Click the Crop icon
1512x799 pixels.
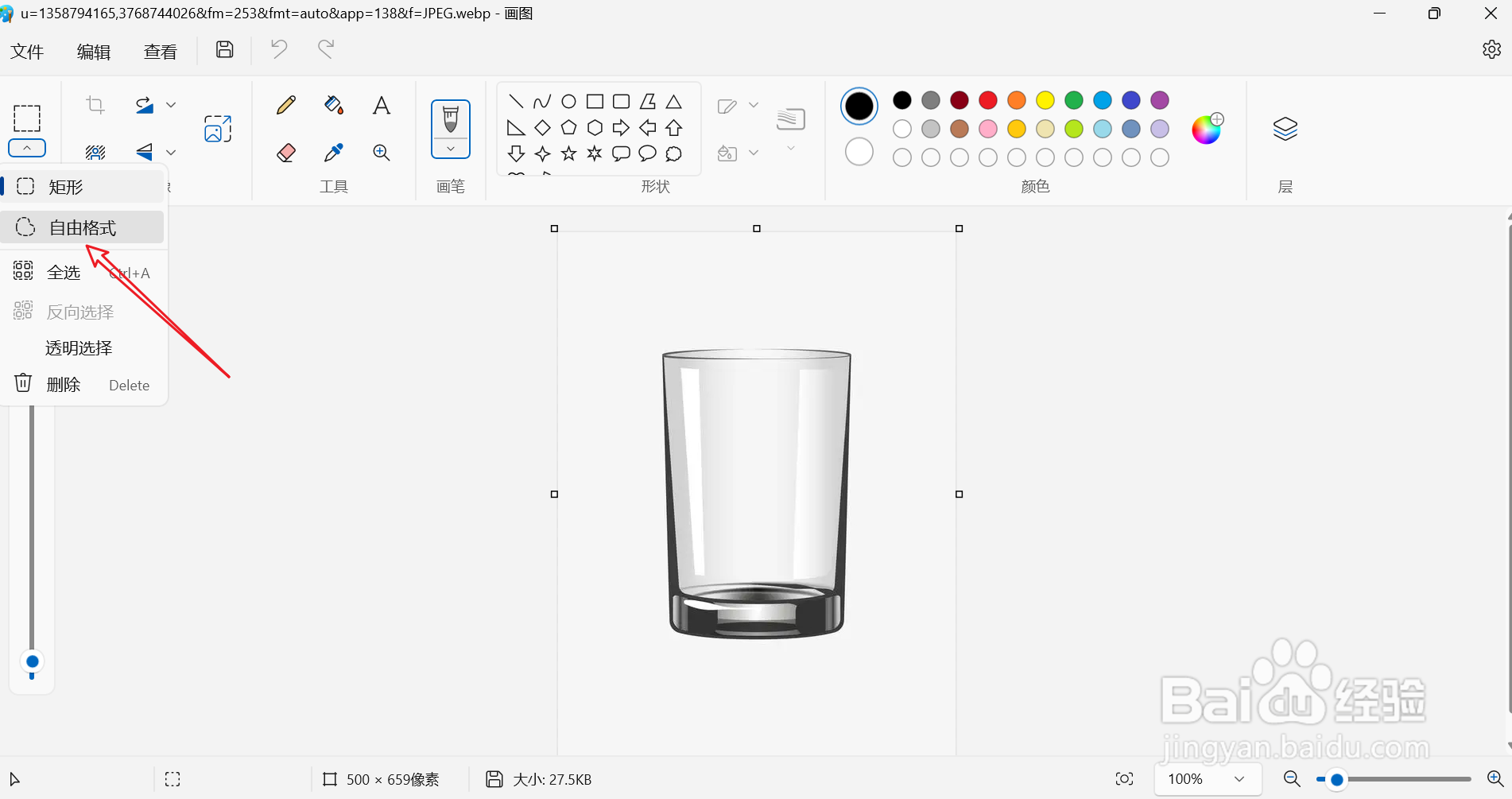(x=95, y=105)
